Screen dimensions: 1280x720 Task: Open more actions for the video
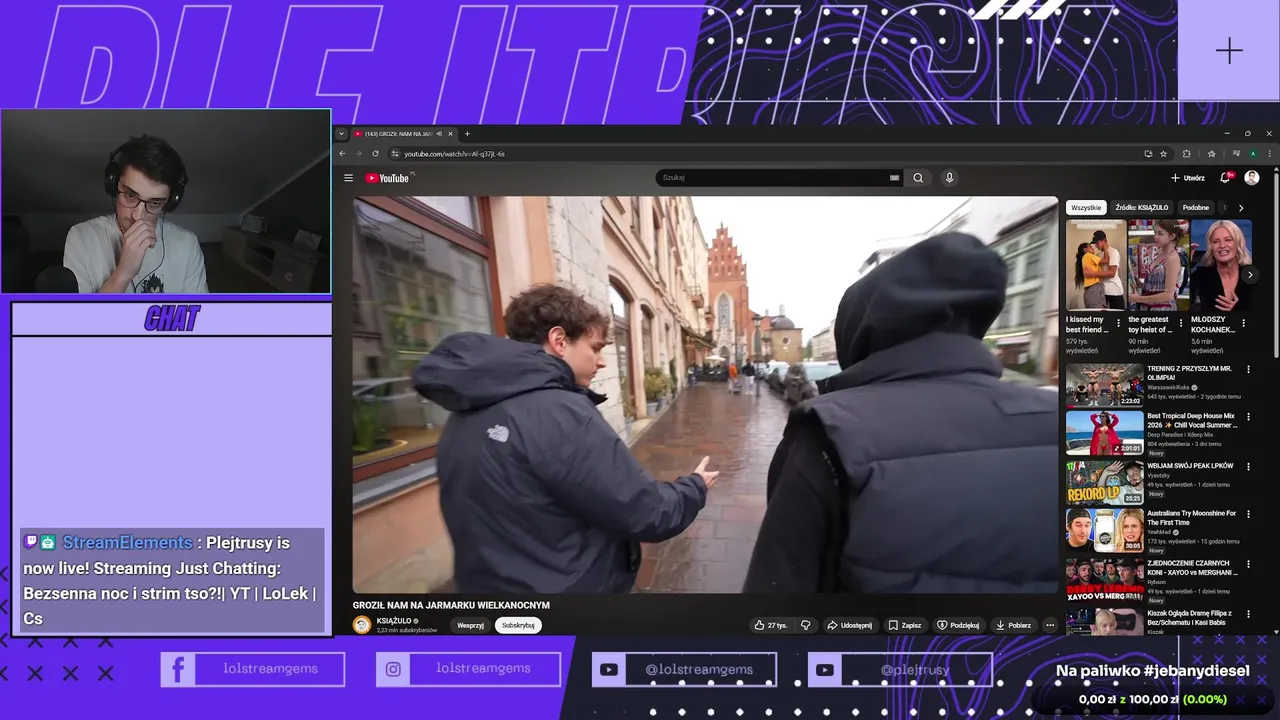coord(1050,625)
